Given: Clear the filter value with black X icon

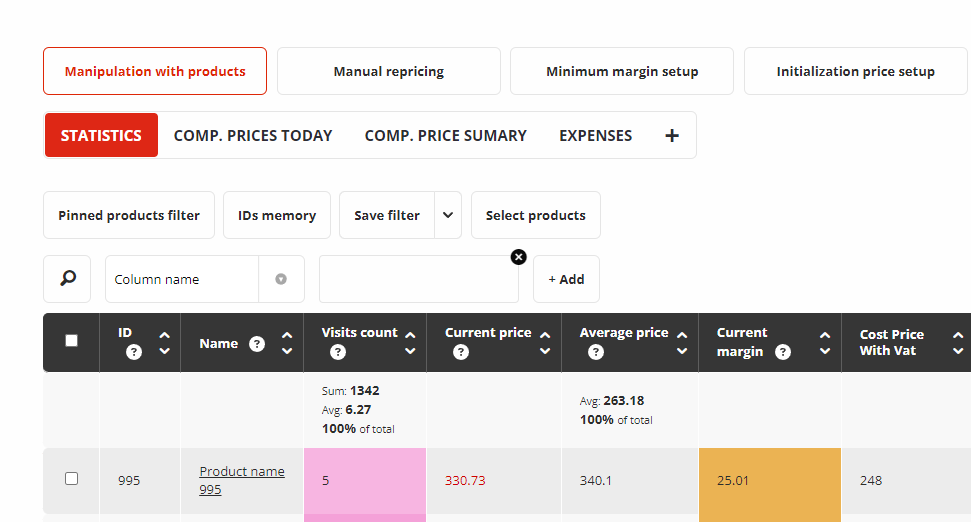Looking at the screenshot, I should (x=518, y=257).
